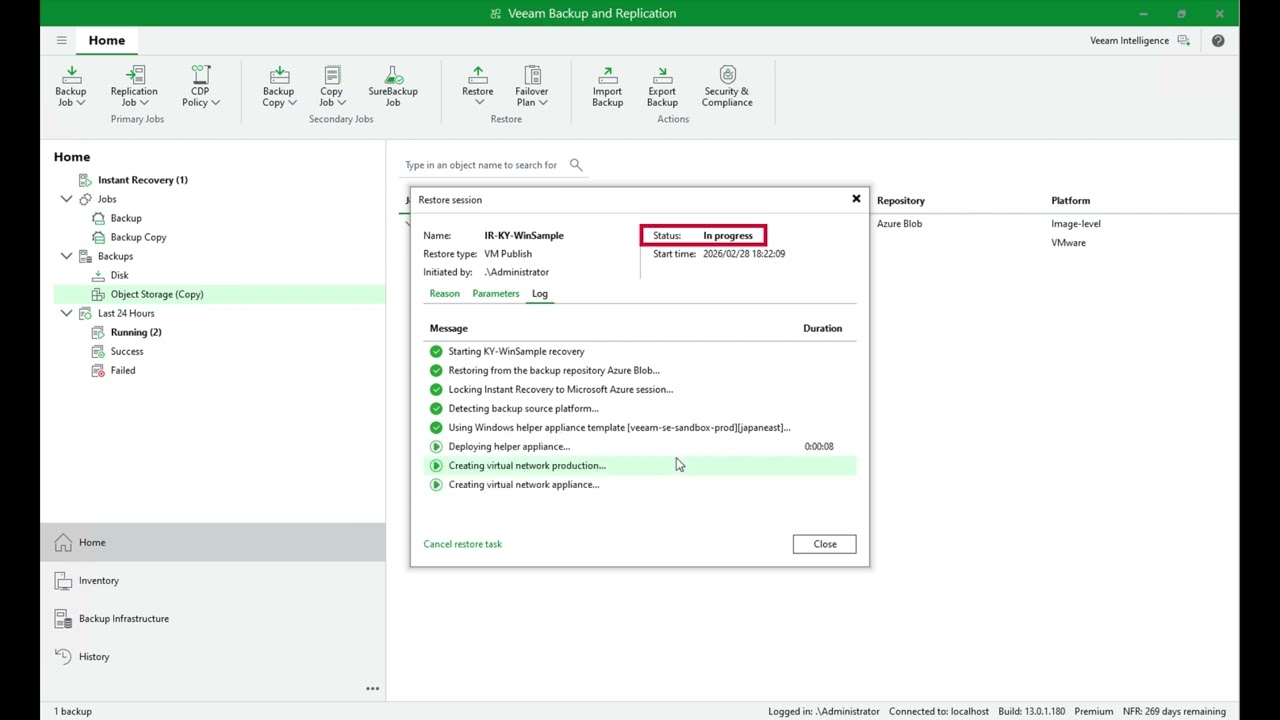Select 'Restoring from the backup repository' log entry

640,370
